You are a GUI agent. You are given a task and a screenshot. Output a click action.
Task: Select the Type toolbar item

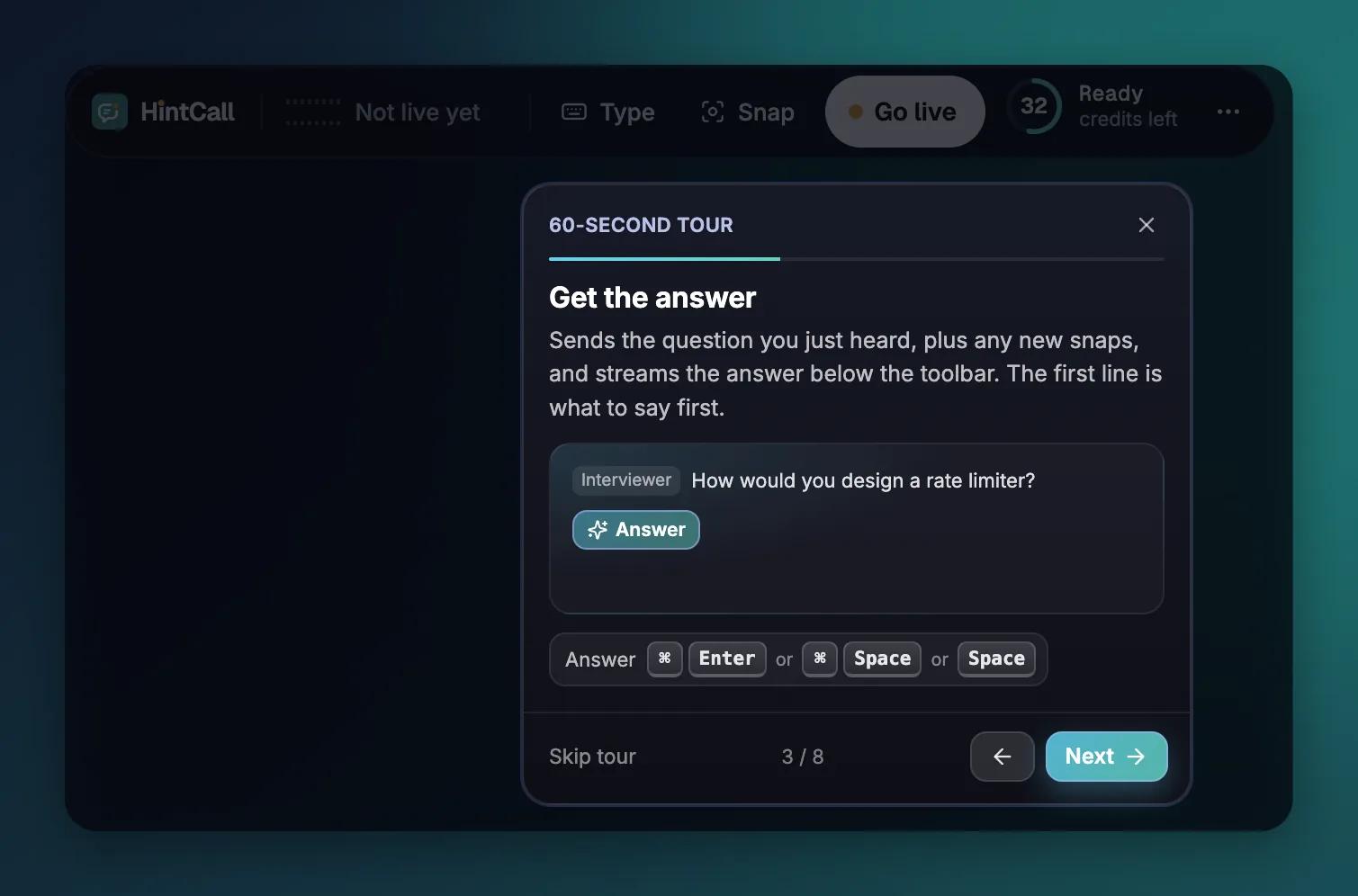pos(608,112)
